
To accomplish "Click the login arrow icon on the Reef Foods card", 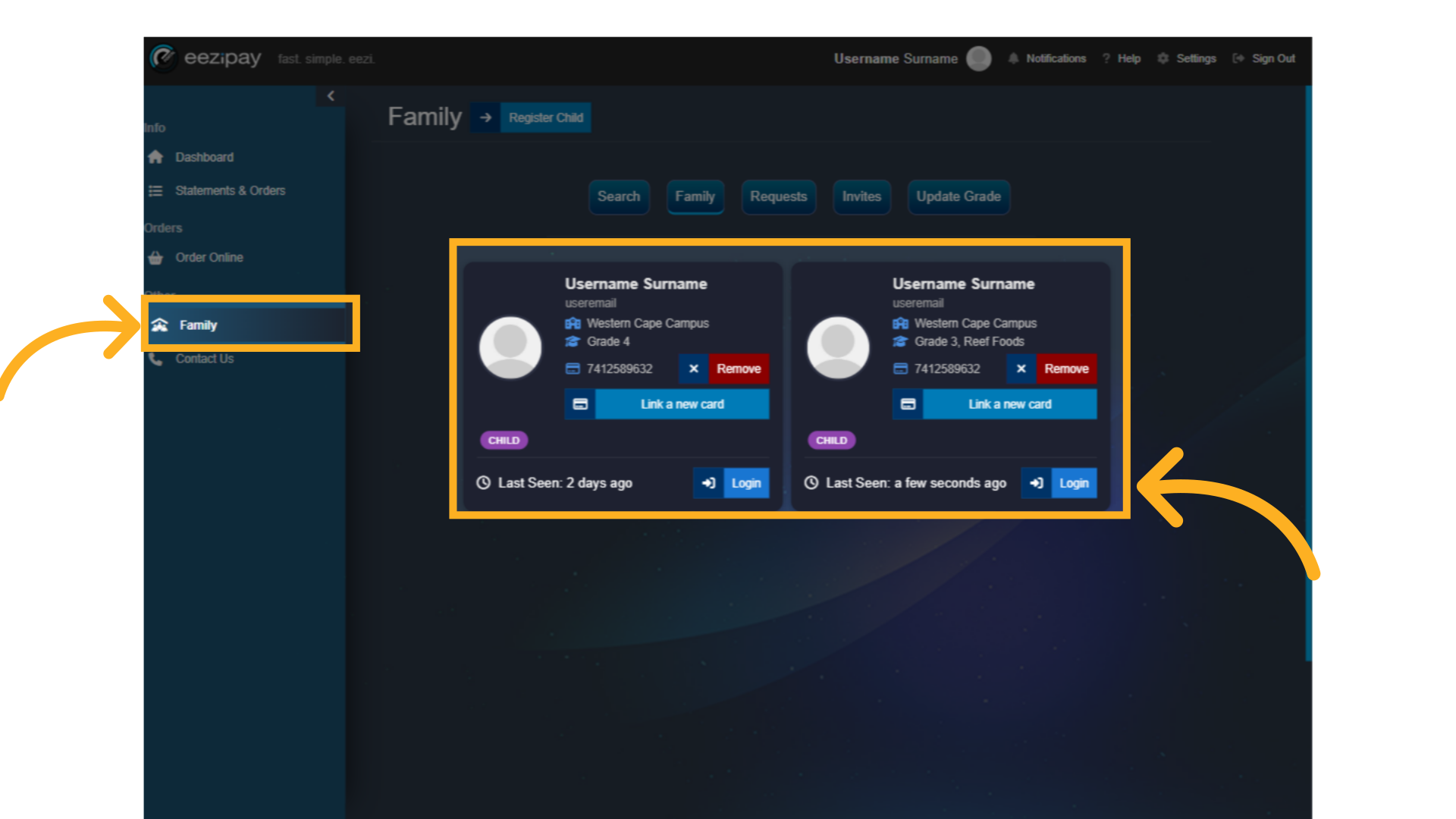I will click(1036, 483).
